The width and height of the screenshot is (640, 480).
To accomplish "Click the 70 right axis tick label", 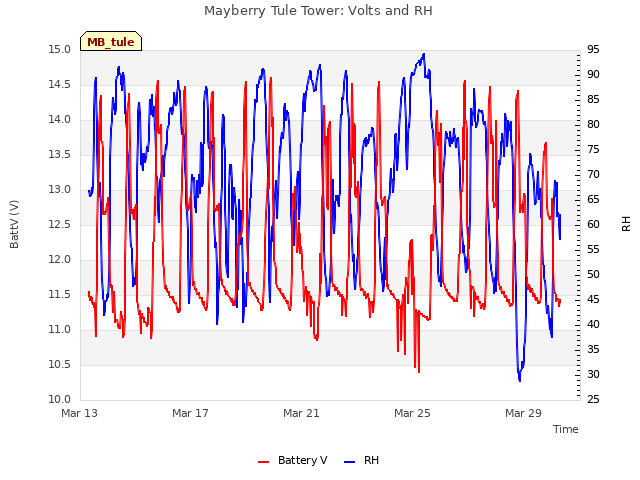I will click(x=593, y=174).
